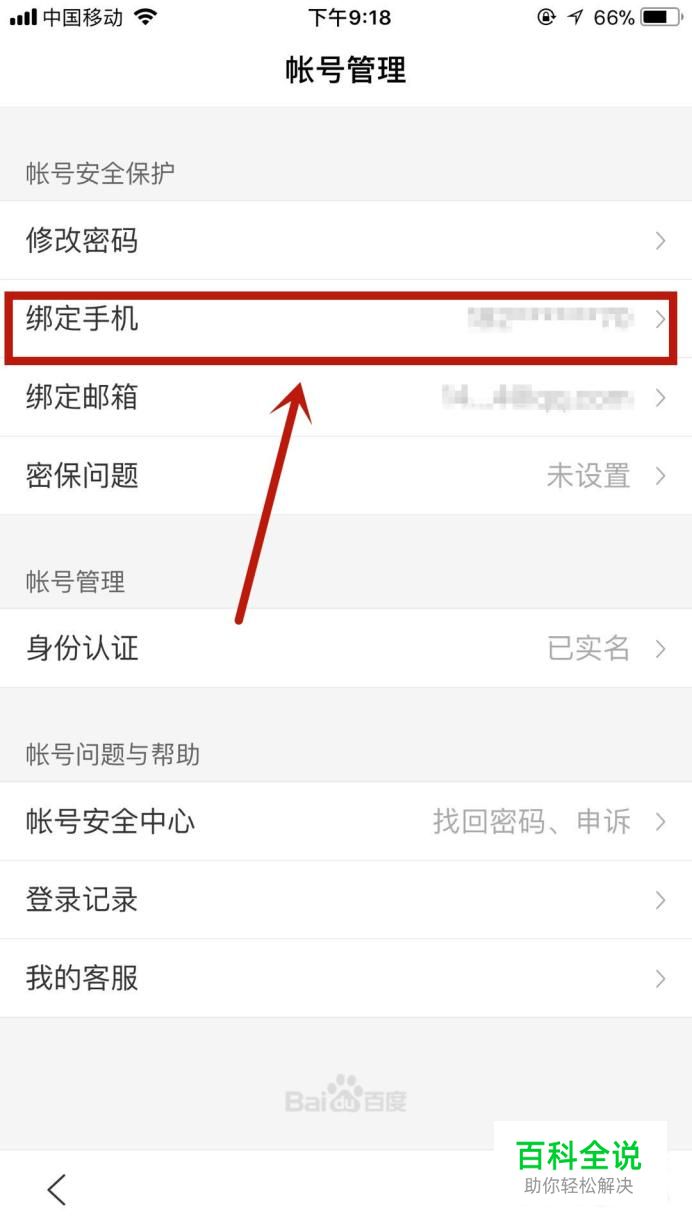This screenshot has height=1230, width=692.
Task: Open chevron next to 绑定手机
Action: coord(660,319)
